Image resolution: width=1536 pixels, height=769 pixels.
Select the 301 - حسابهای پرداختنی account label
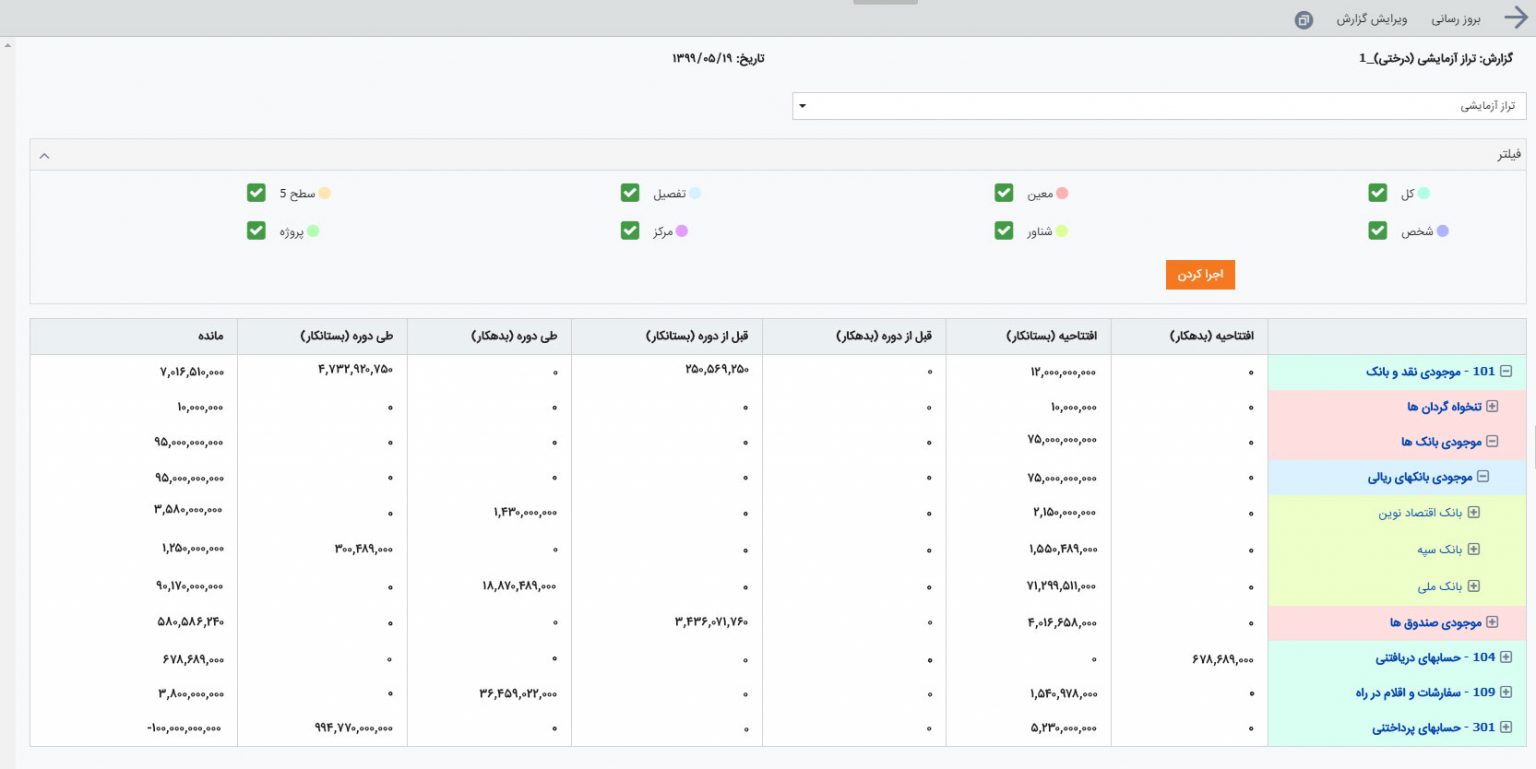tap(1433, 727)
